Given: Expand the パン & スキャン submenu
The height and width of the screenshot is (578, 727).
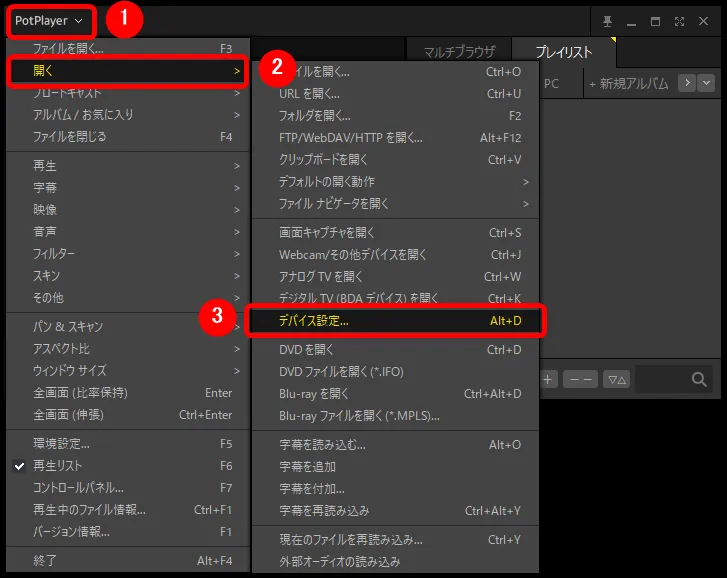Looking at the screenshot, I should 128,327.
